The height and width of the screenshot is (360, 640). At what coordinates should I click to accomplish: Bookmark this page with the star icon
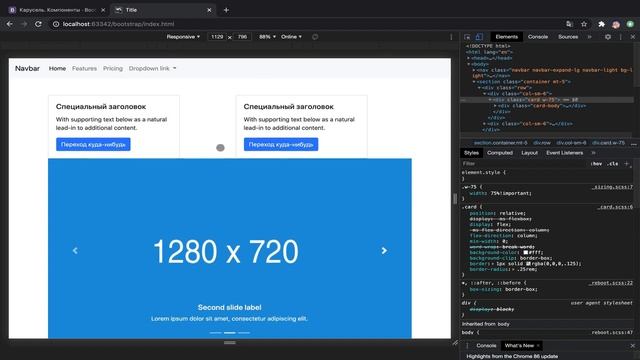[x=584, y=24]
